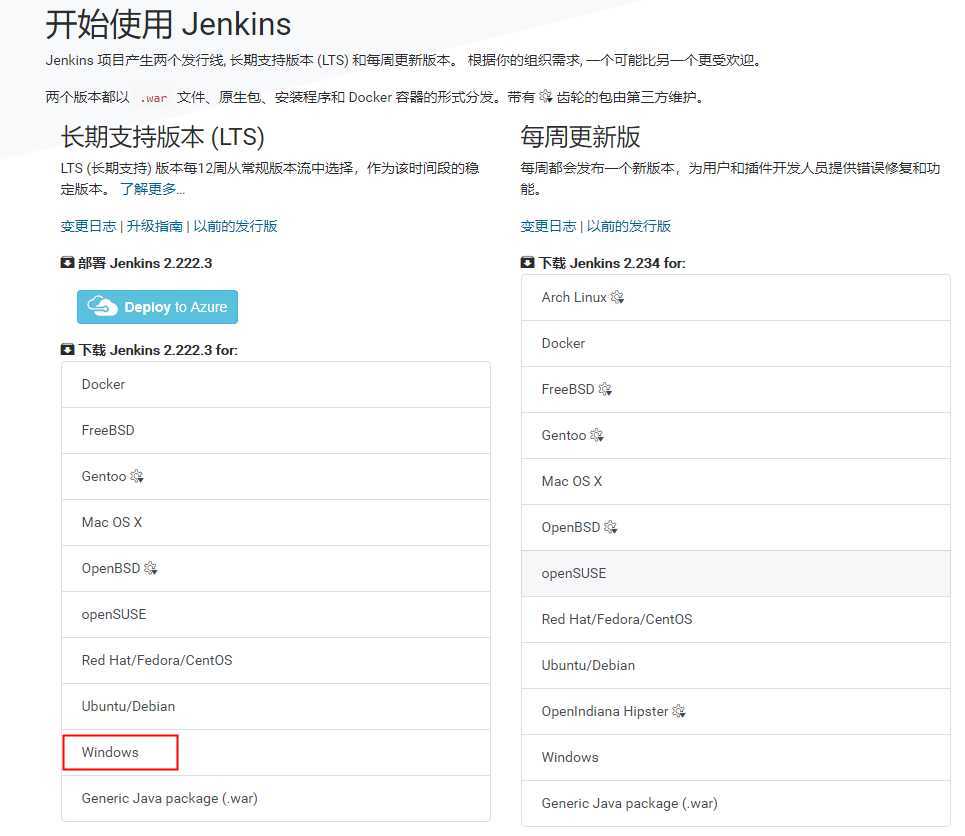Click the Deploy to Azure button
965x836 pixels.
pos(158,307)
